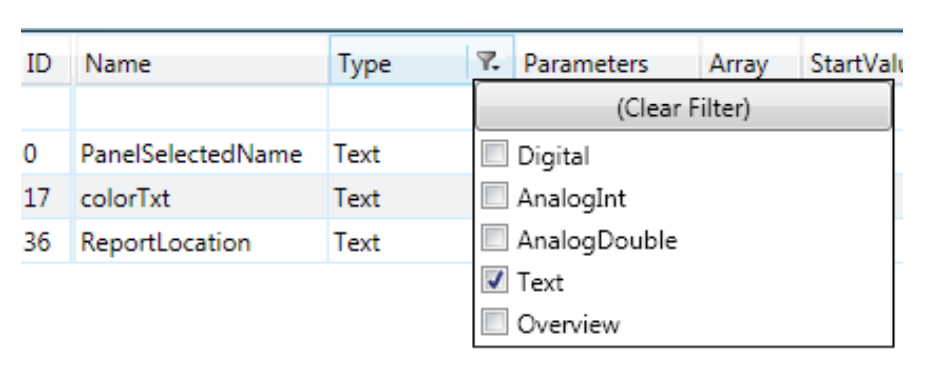926x368 pixels.
Task: Sort by the Name column header
Action: tap(201, 61)
